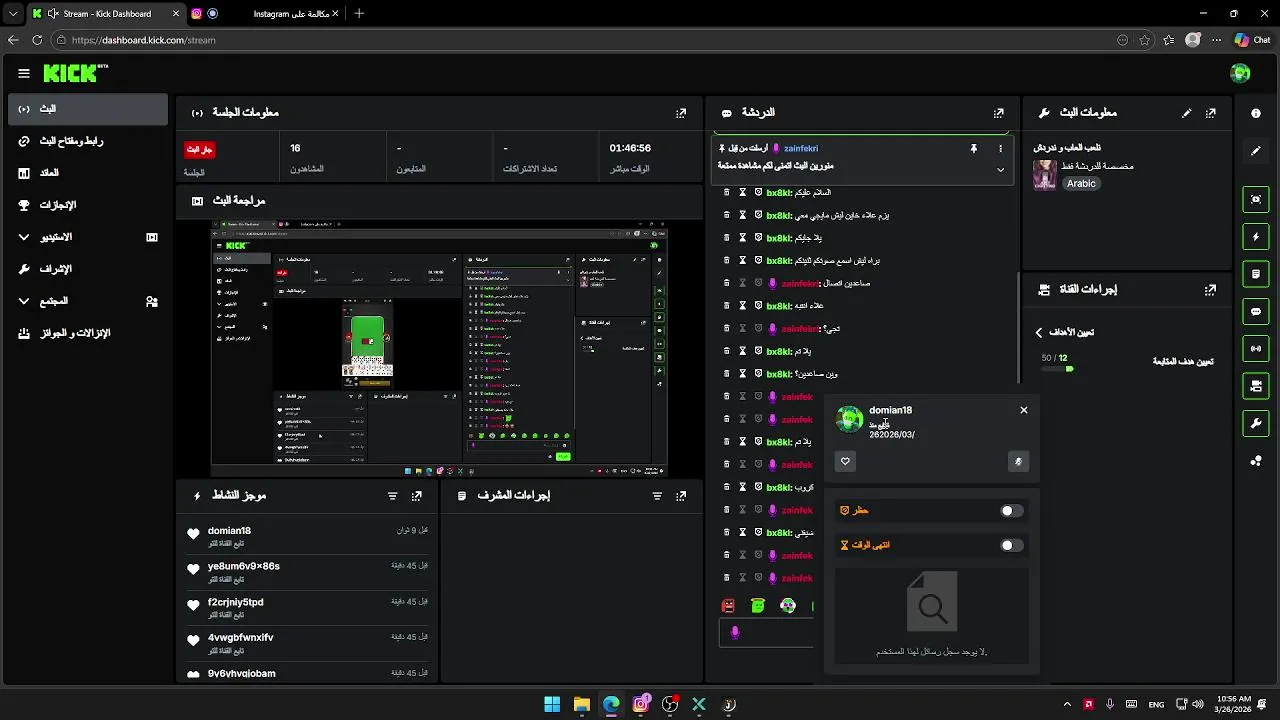Pop out the stream information panel

coord(1211,113)
